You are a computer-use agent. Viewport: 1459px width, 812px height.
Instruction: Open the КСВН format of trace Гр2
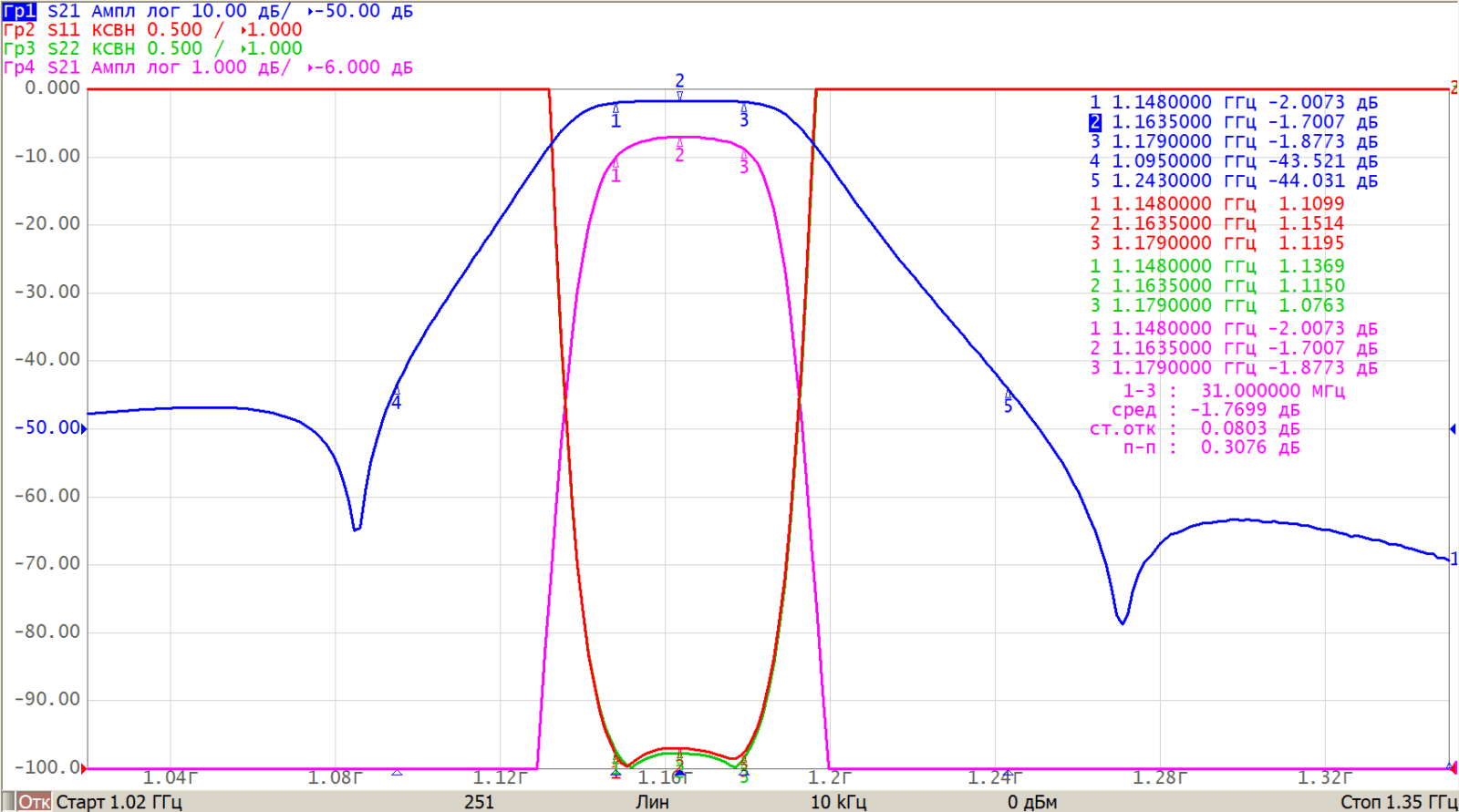[x=113, y=29]
